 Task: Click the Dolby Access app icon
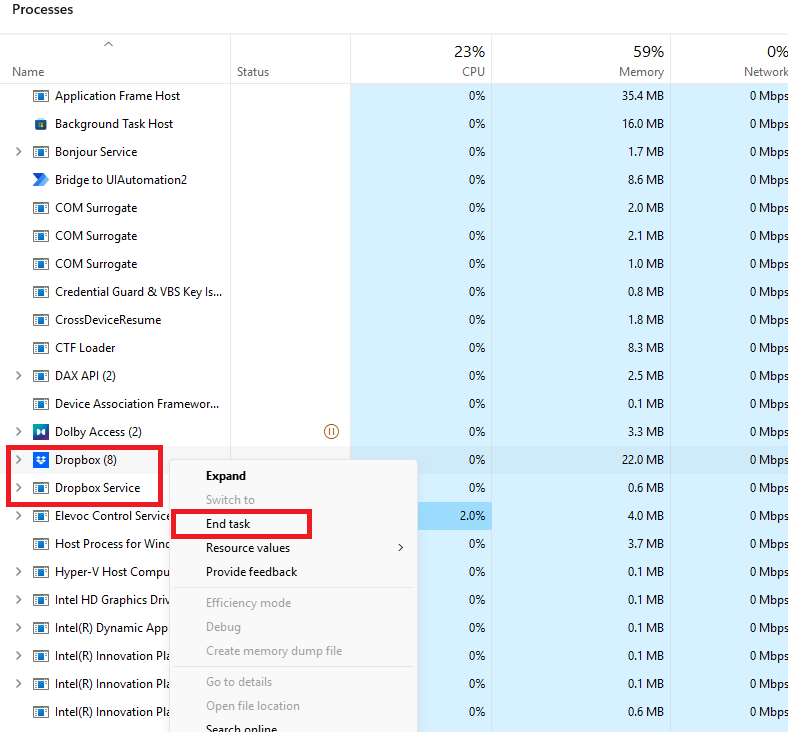[x=41, y=432]
